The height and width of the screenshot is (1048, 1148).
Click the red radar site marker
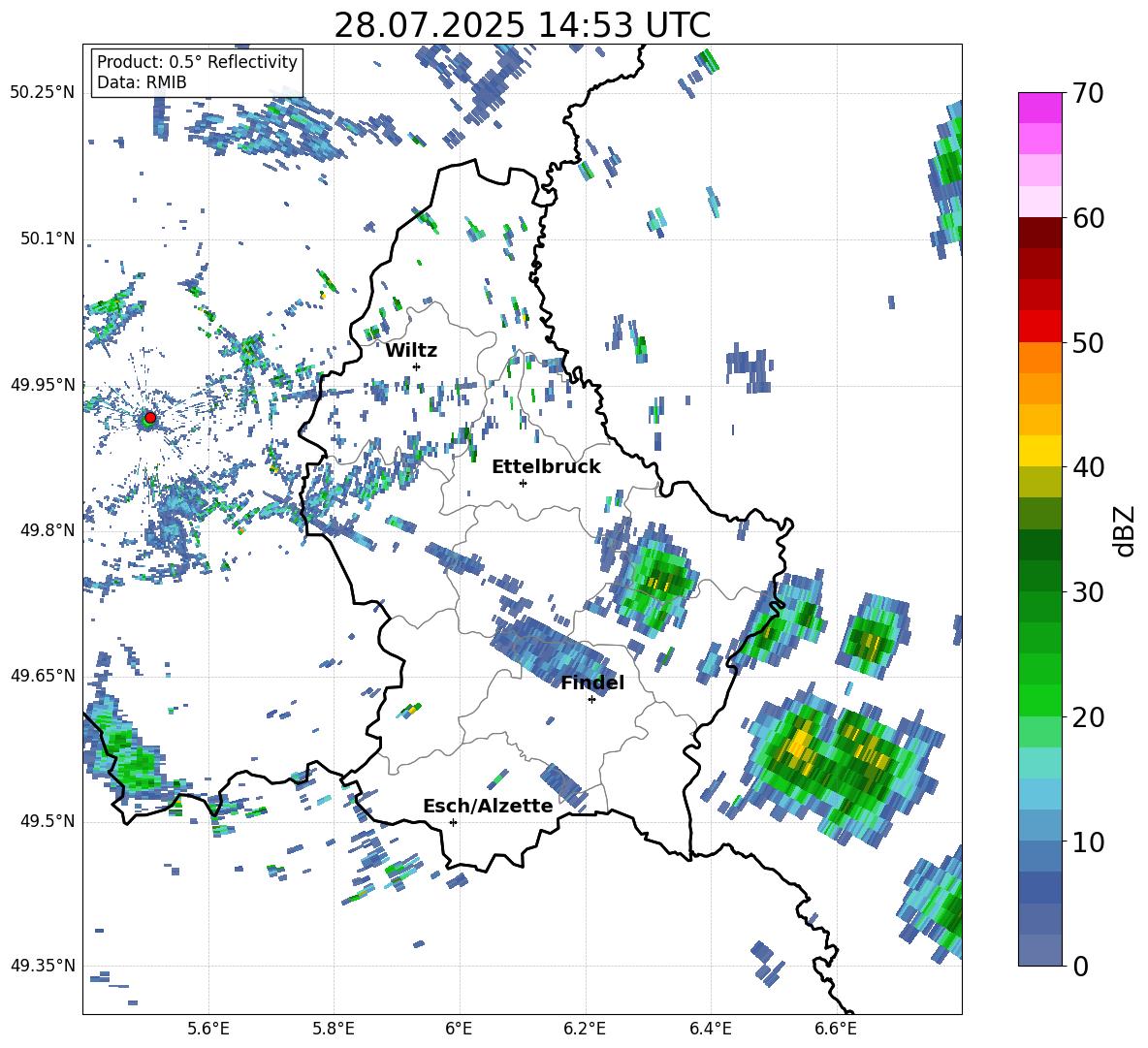point(150,418)
